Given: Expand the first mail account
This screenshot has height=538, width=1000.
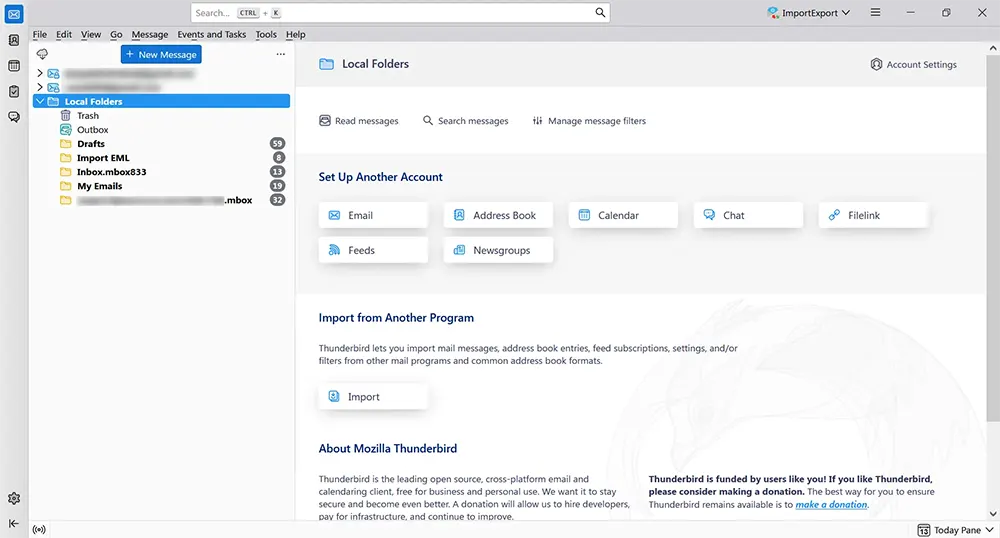Looking at the screenshot, I should [x=40, y=73].
